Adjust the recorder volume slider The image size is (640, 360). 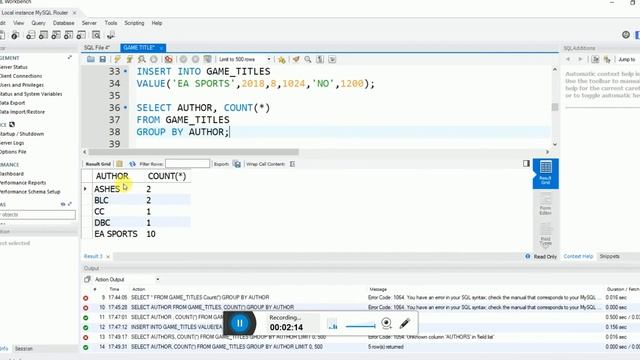360,326
